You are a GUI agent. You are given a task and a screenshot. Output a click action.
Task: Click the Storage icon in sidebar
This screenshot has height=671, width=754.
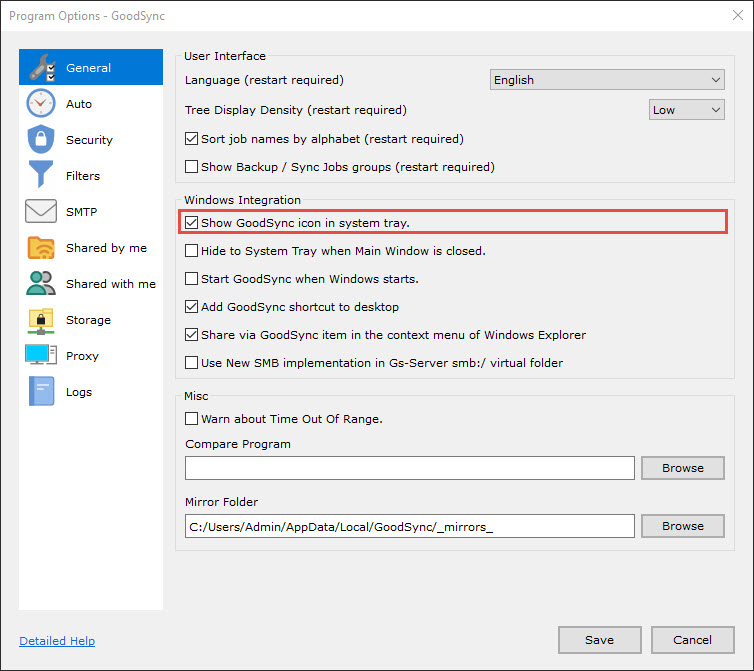(41, 320)
